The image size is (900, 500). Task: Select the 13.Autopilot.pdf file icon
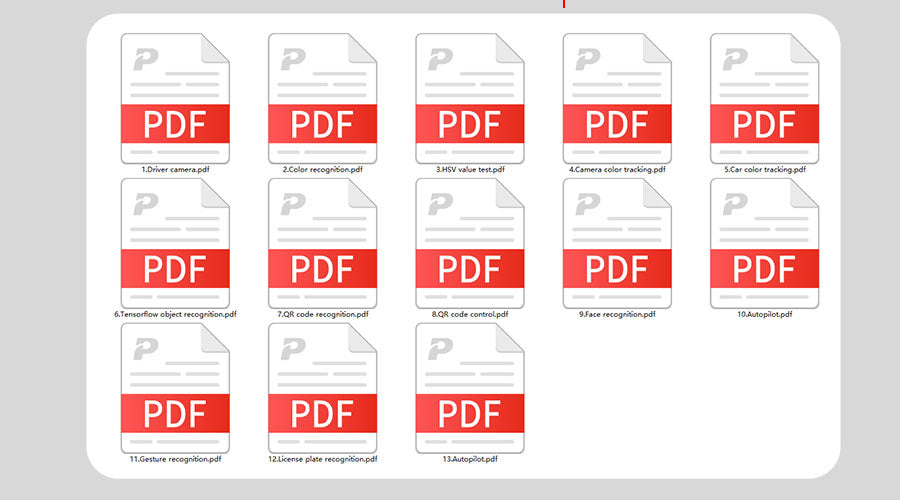click(470, 388)
